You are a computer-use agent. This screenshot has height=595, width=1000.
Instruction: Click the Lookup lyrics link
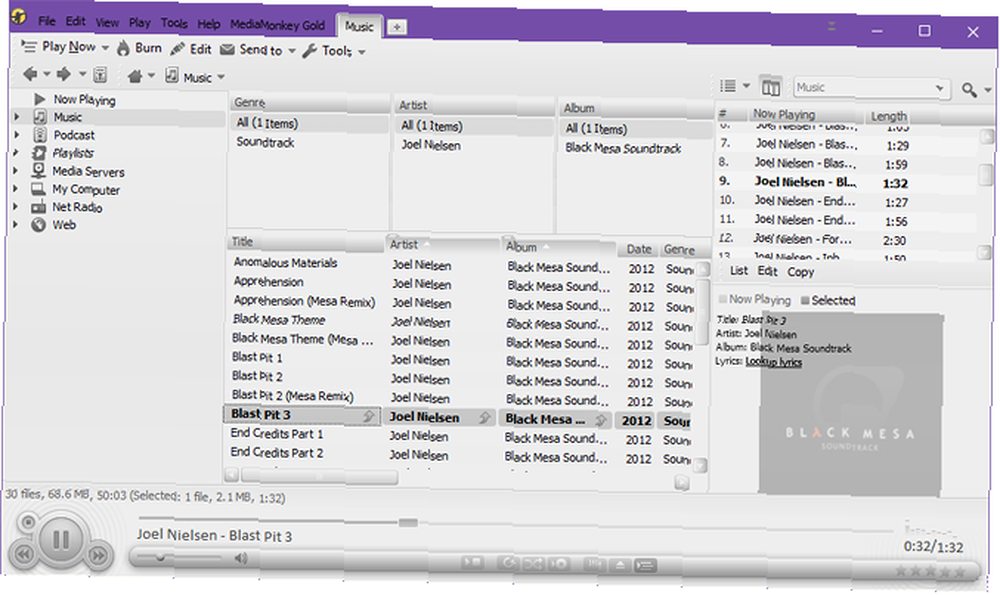click(x=774, y=362)
